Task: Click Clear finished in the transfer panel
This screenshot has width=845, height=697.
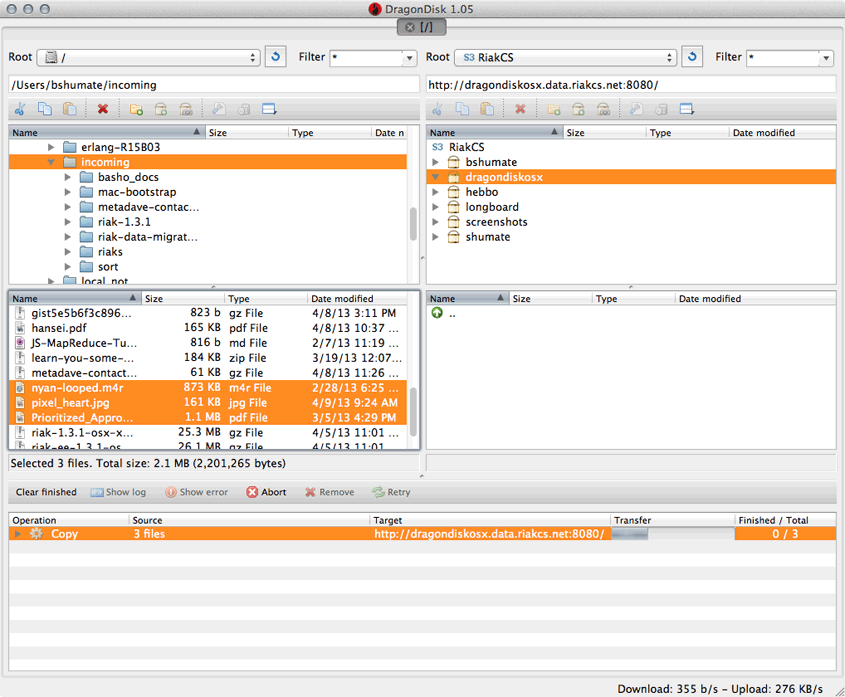Action: pos(45,491)
